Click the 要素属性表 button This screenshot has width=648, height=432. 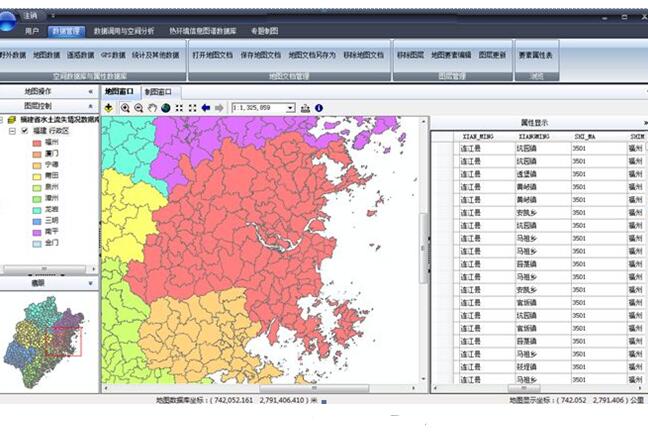[x=535, y=55]
